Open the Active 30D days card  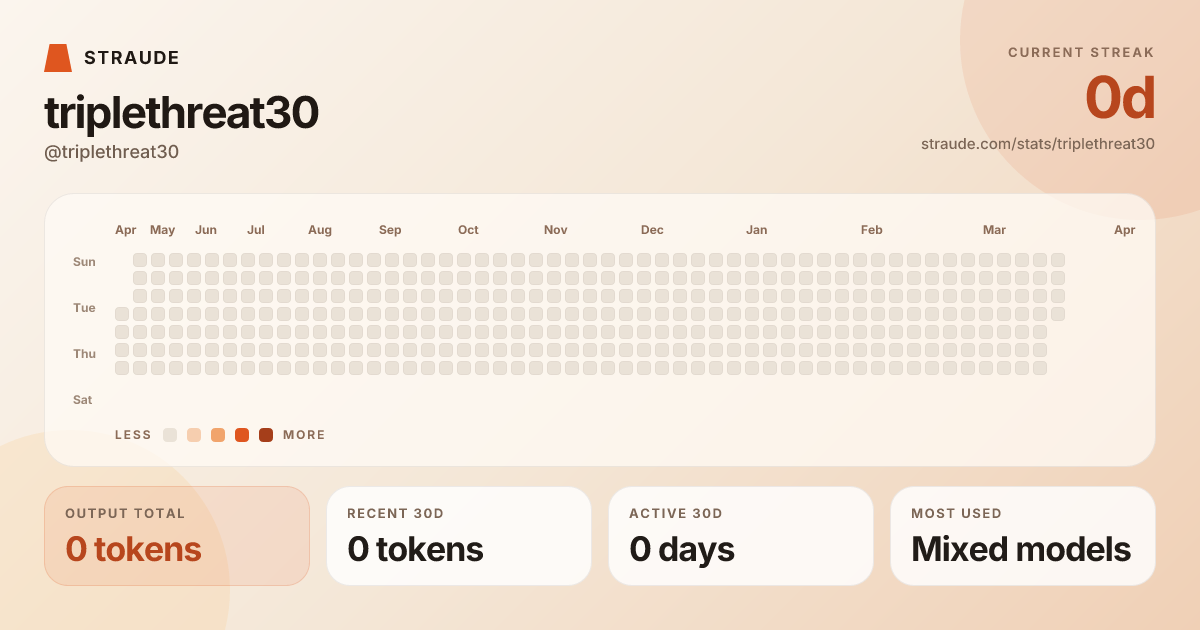pyautogui.click(x=741, y=536)
